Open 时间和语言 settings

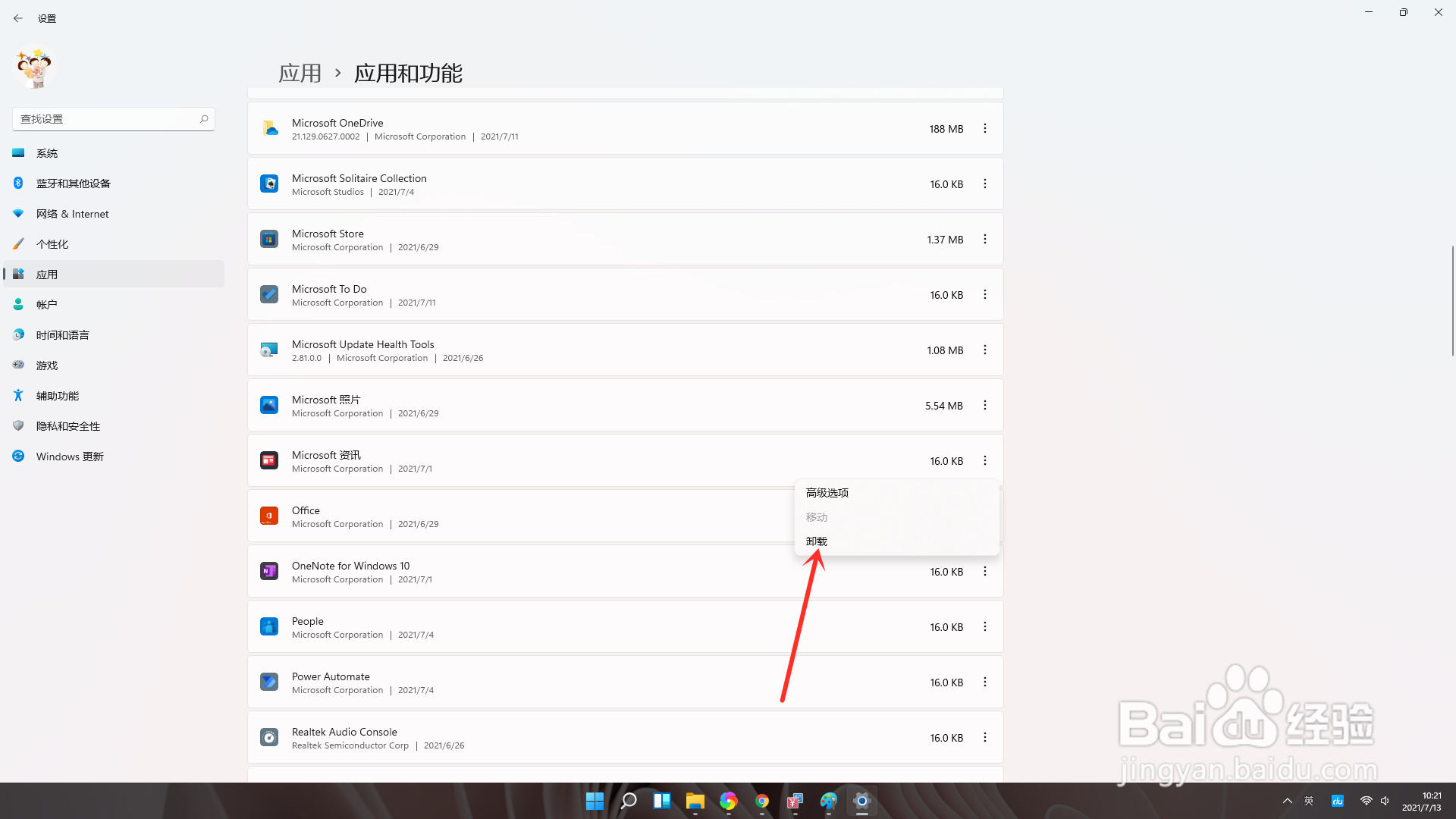click(x=114, y=335)
